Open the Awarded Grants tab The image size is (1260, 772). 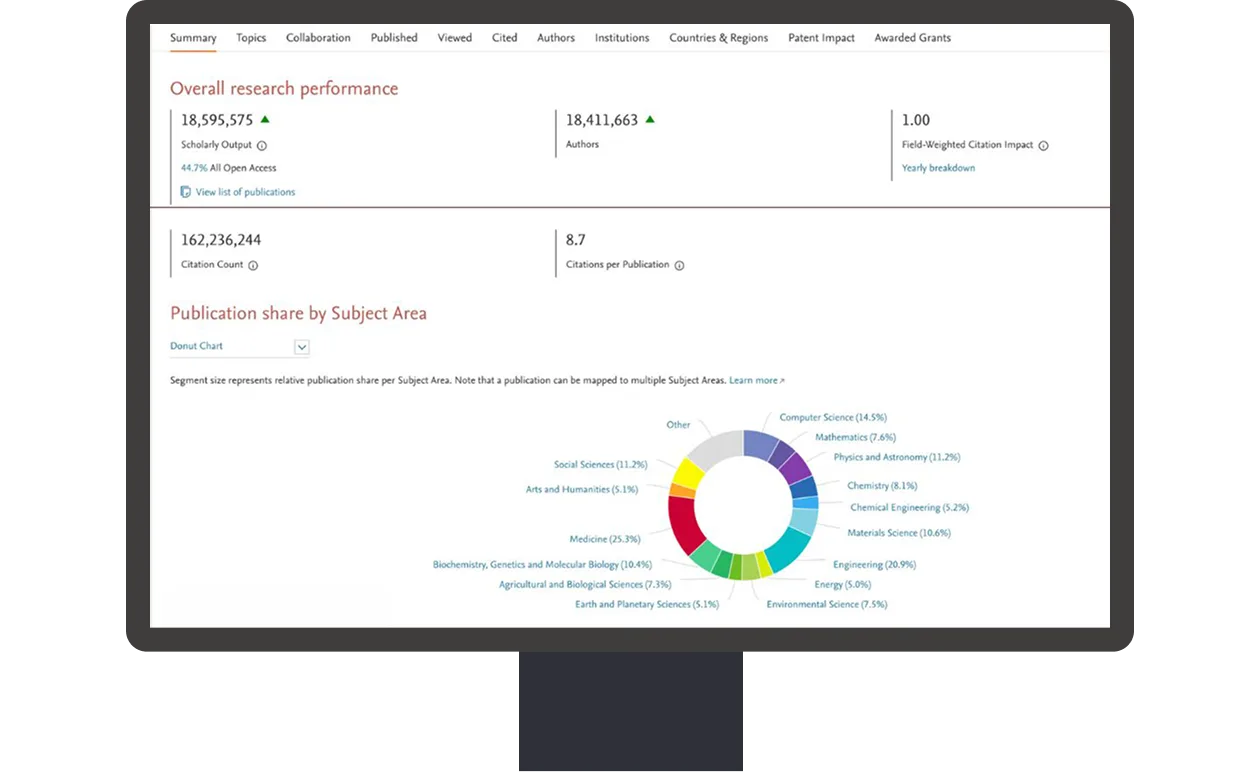(x=913, y=38)
